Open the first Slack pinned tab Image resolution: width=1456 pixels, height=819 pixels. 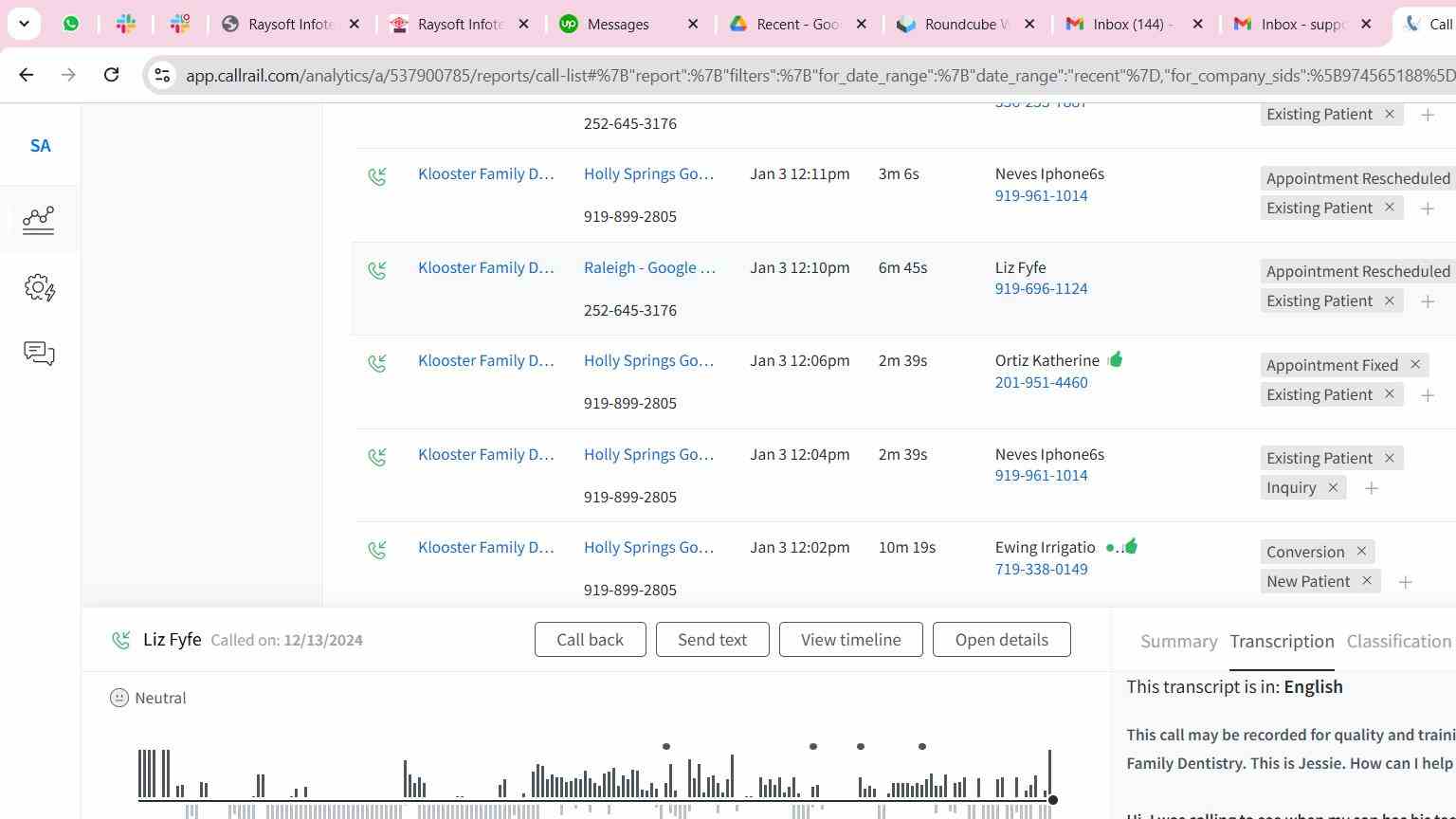[126, 24]
